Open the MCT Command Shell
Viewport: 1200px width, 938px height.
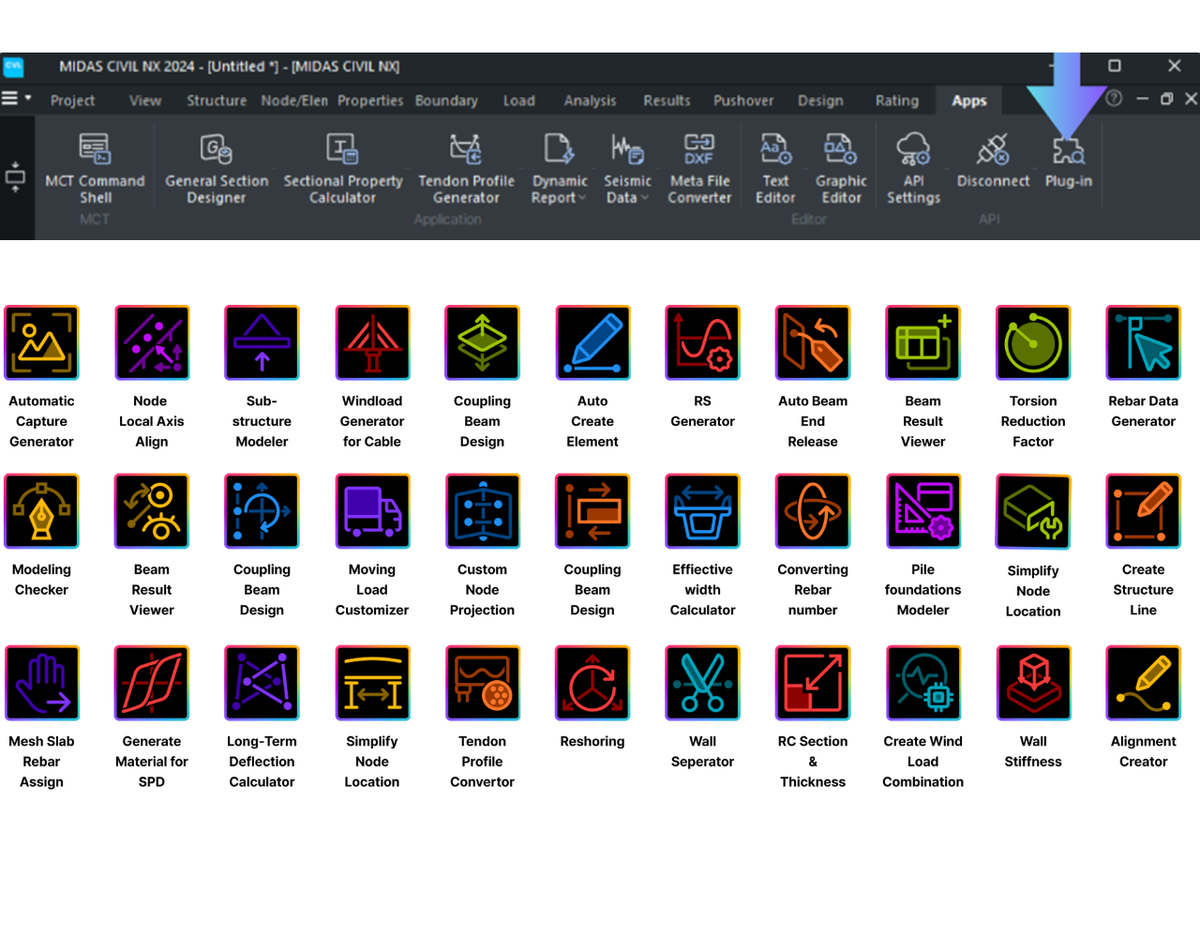[x=95, y=167]
